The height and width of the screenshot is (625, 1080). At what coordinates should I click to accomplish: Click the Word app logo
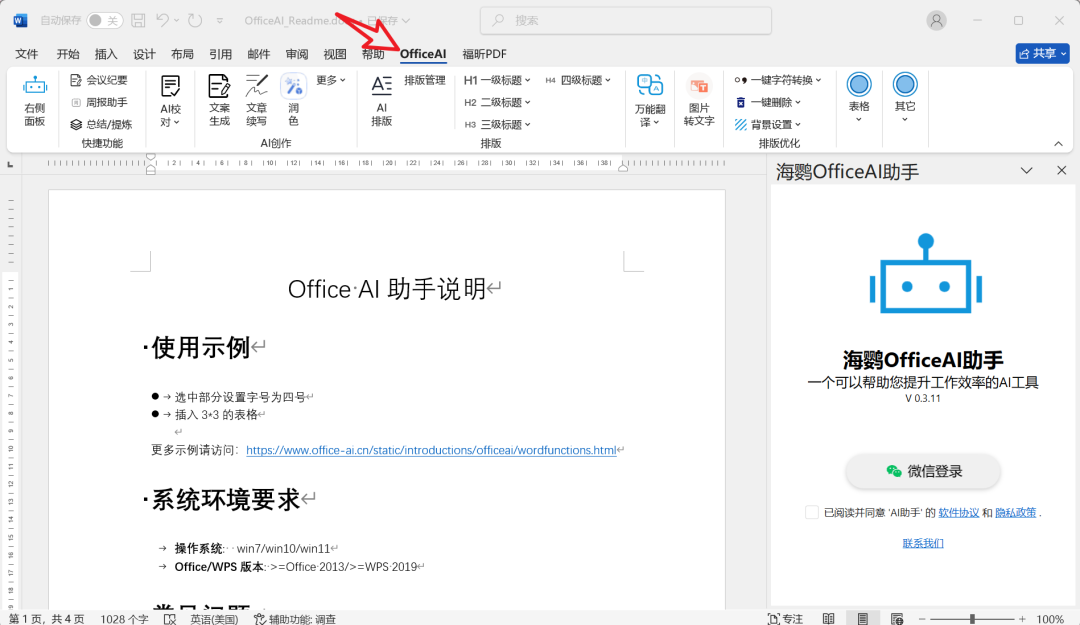tap(20, 21)
